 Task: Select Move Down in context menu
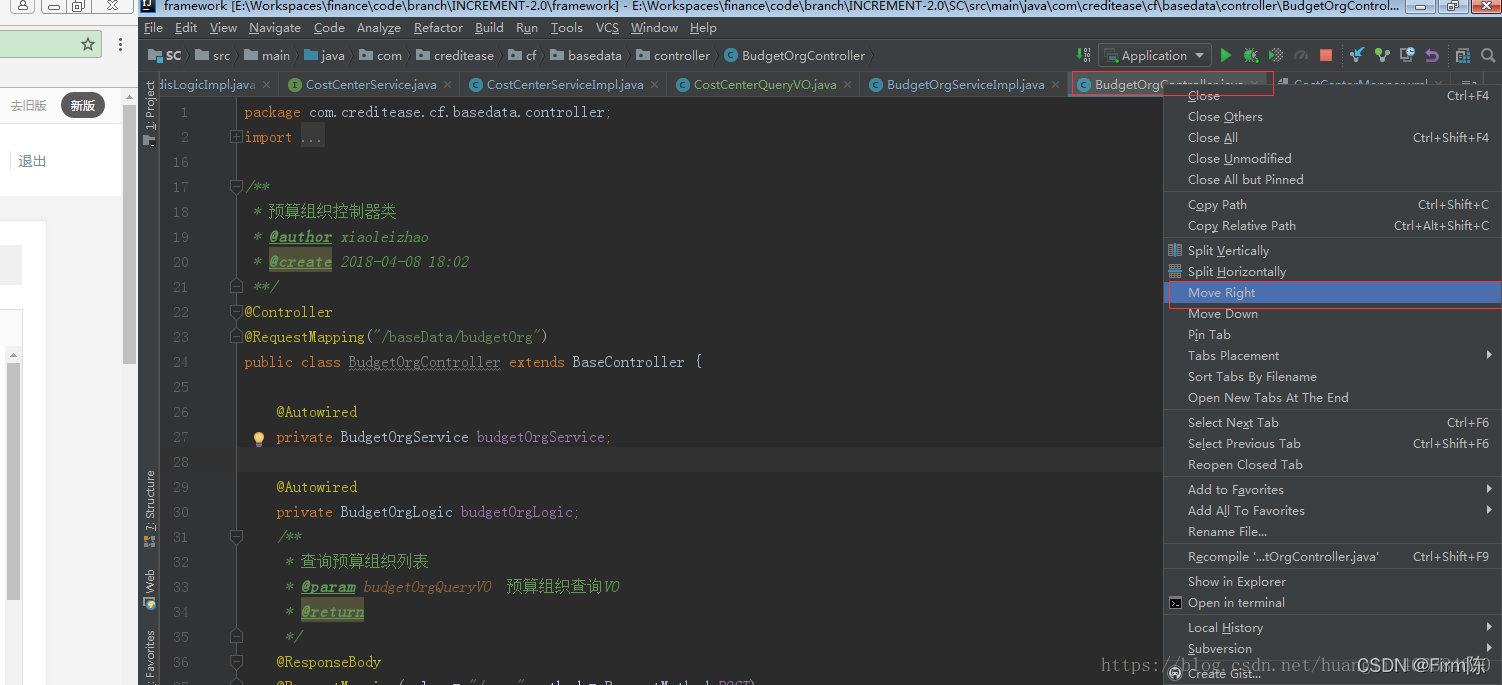click(x=1332, y=314)
